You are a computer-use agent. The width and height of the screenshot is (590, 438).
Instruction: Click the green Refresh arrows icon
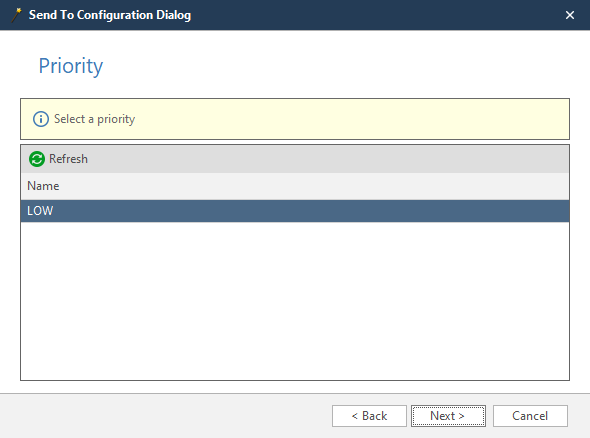pos(37,159)
